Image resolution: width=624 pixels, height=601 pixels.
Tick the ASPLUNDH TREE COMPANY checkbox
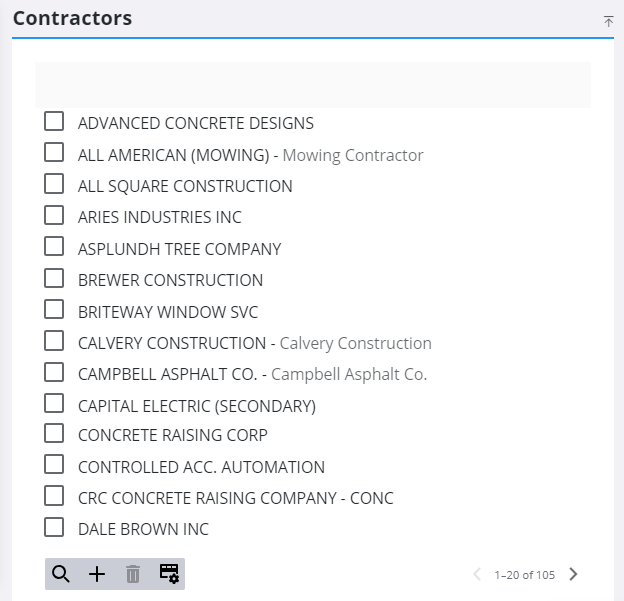click(x=54, y=246)
